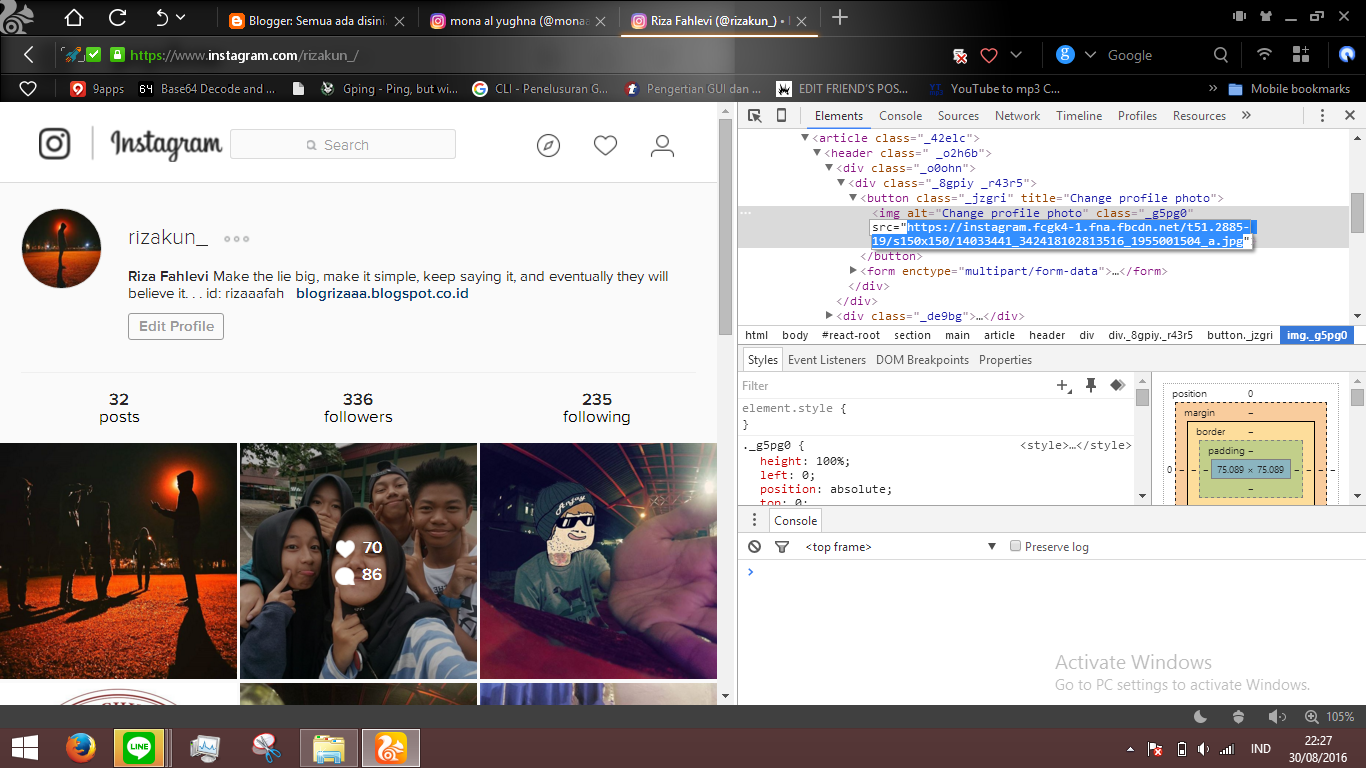The image size is (1366, 768).
Task: Switch to the DevTools Network tab
Action: tap(1017, 116)
